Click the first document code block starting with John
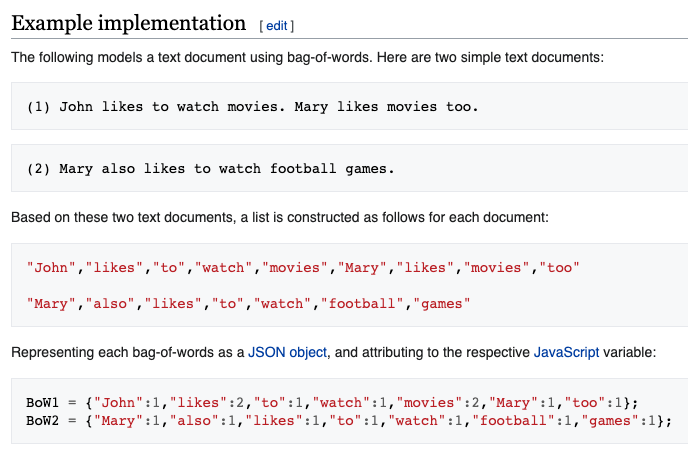 coord(349,106)
